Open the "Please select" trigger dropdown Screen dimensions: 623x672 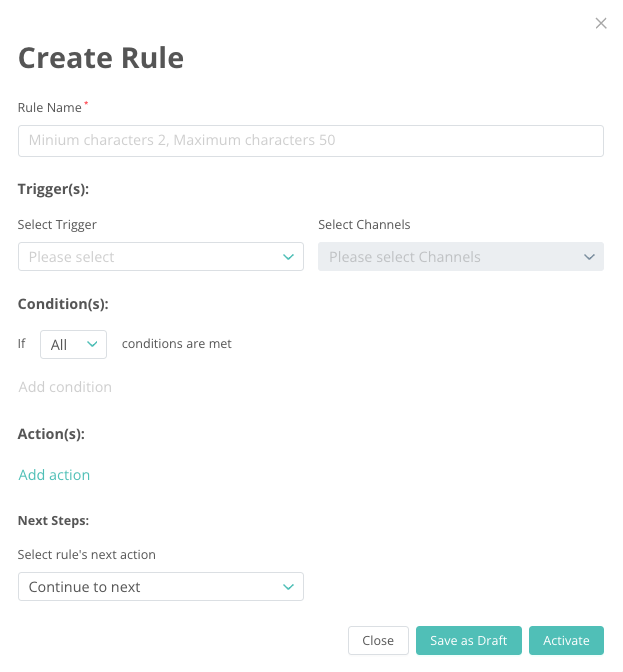pos(150,257)
